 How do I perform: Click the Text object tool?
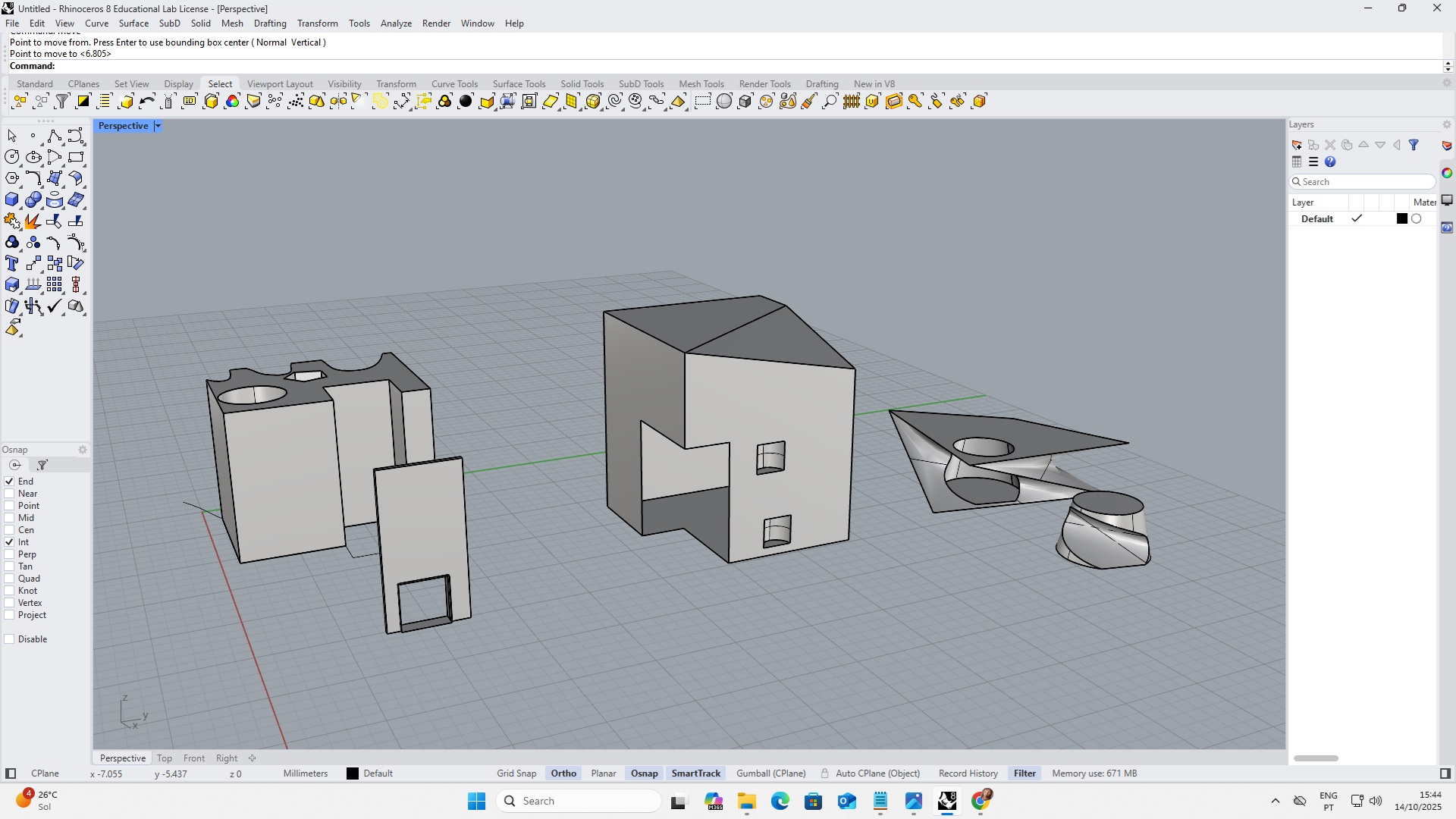point(11,264)
